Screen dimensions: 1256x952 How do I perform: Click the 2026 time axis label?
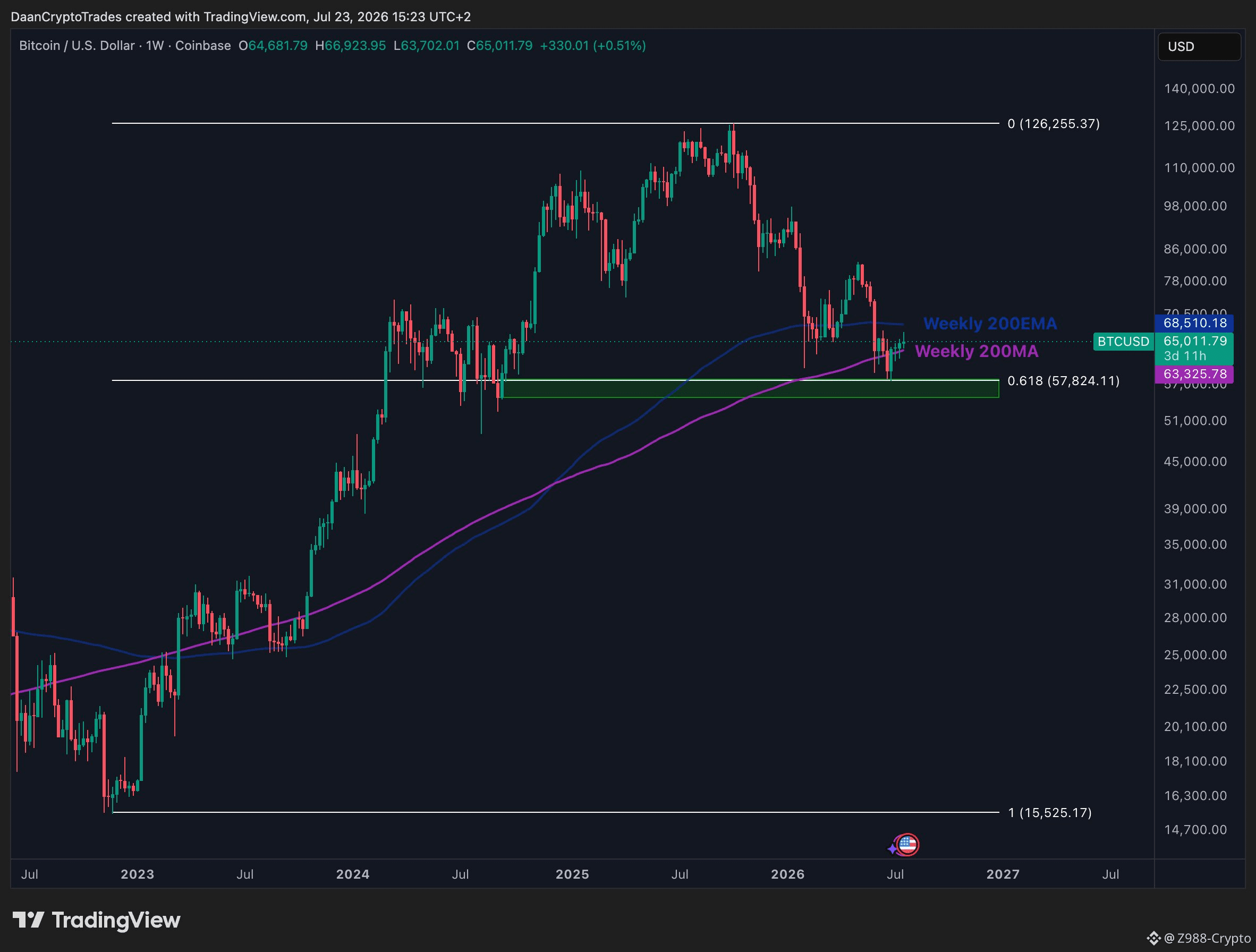787,874
